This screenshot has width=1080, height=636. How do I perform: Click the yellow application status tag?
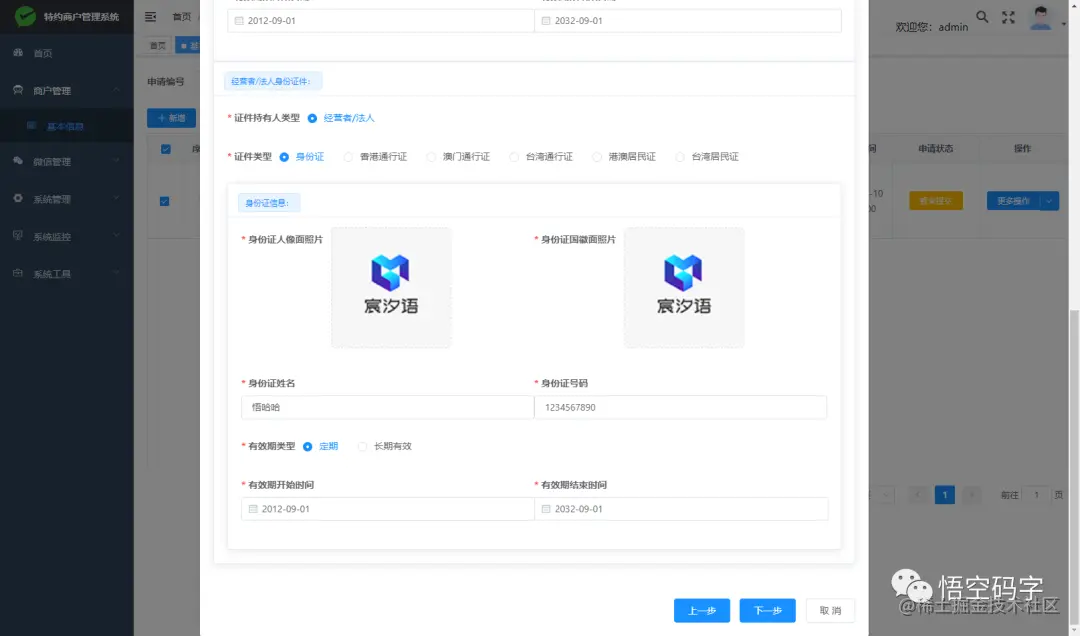pos(936,201)
